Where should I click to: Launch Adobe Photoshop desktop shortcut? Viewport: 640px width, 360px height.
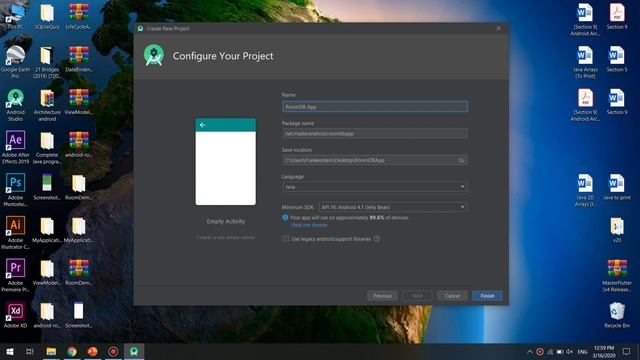click(15, 190)
